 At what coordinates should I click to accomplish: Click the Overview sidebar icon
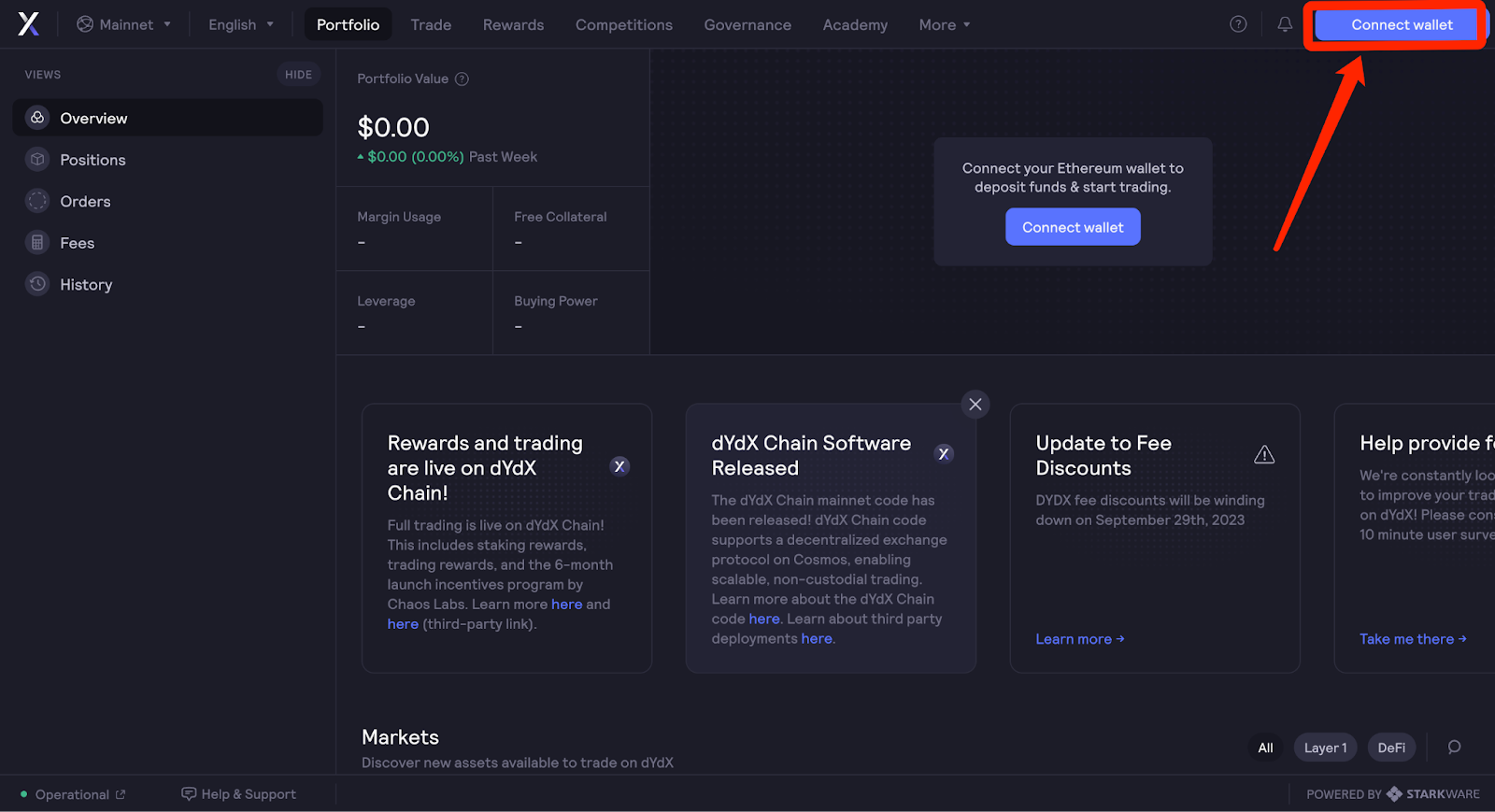pyautogui.click(x=37, y=118)
